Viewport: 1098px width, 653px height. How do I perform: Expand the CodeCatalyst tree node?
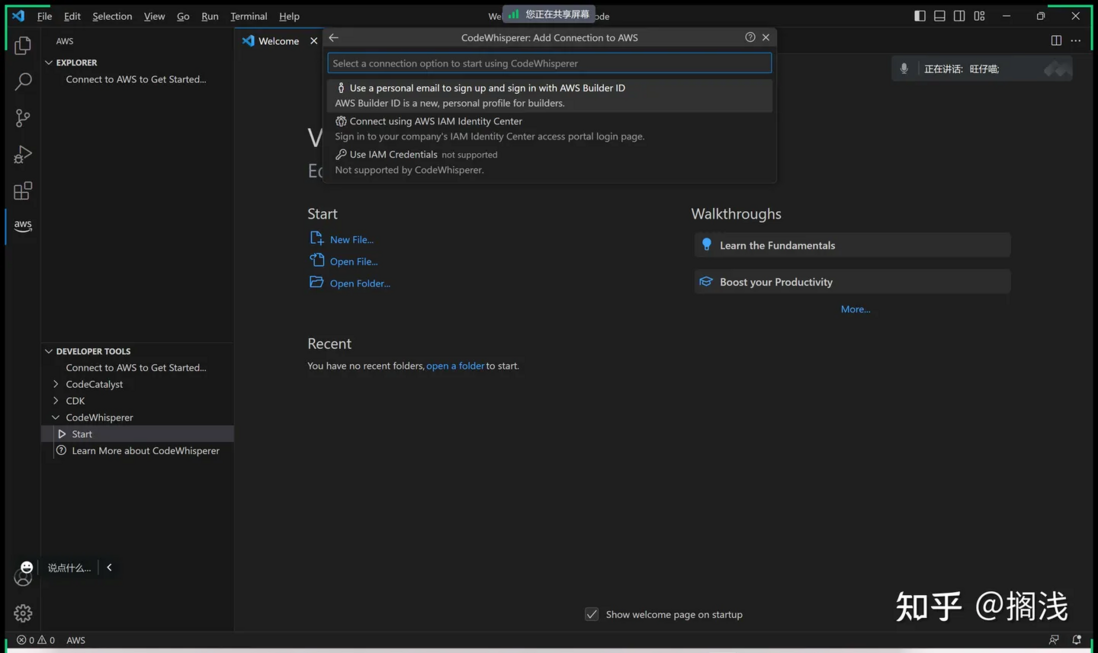point(55,384)
